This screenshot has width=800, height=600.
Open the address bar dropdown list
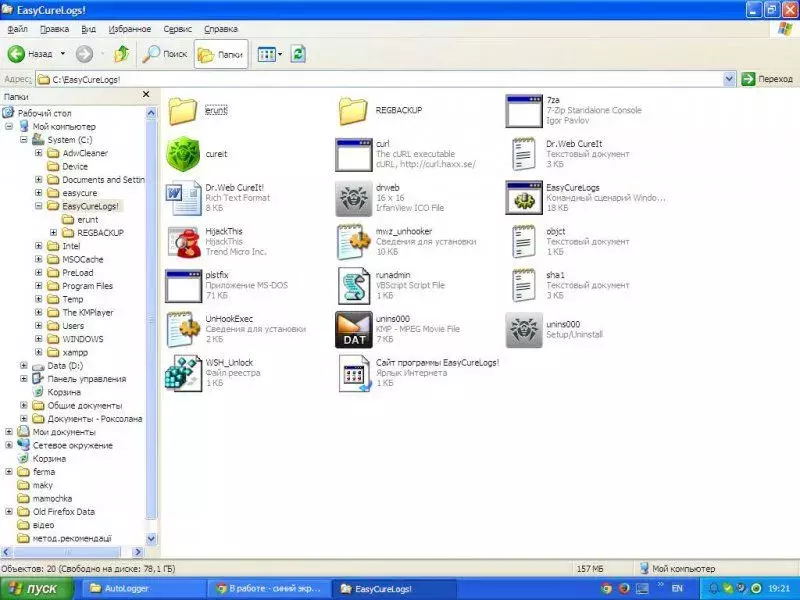[729, 79]
